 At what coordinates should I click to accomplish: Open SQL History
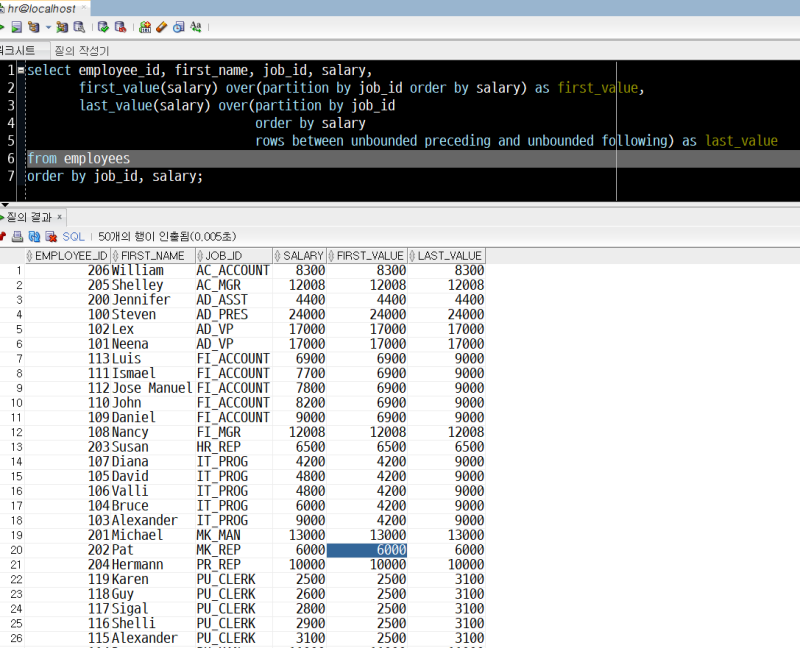point(177,29)
